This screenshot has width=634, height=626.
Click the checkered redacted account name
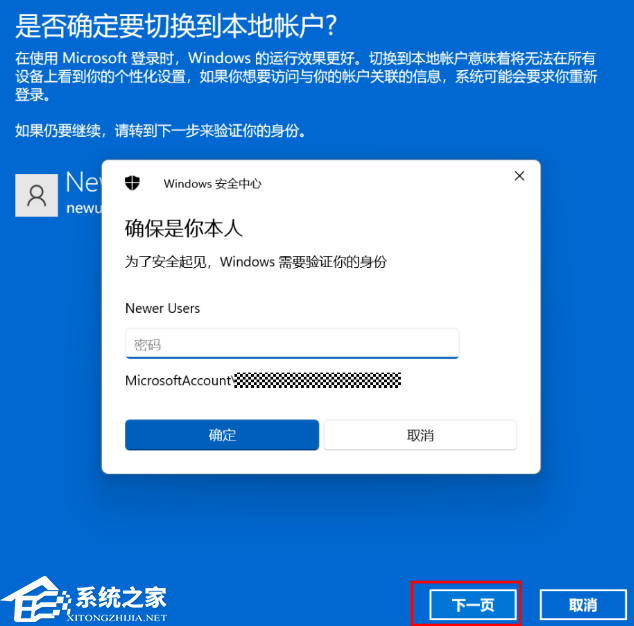(318, 380)
